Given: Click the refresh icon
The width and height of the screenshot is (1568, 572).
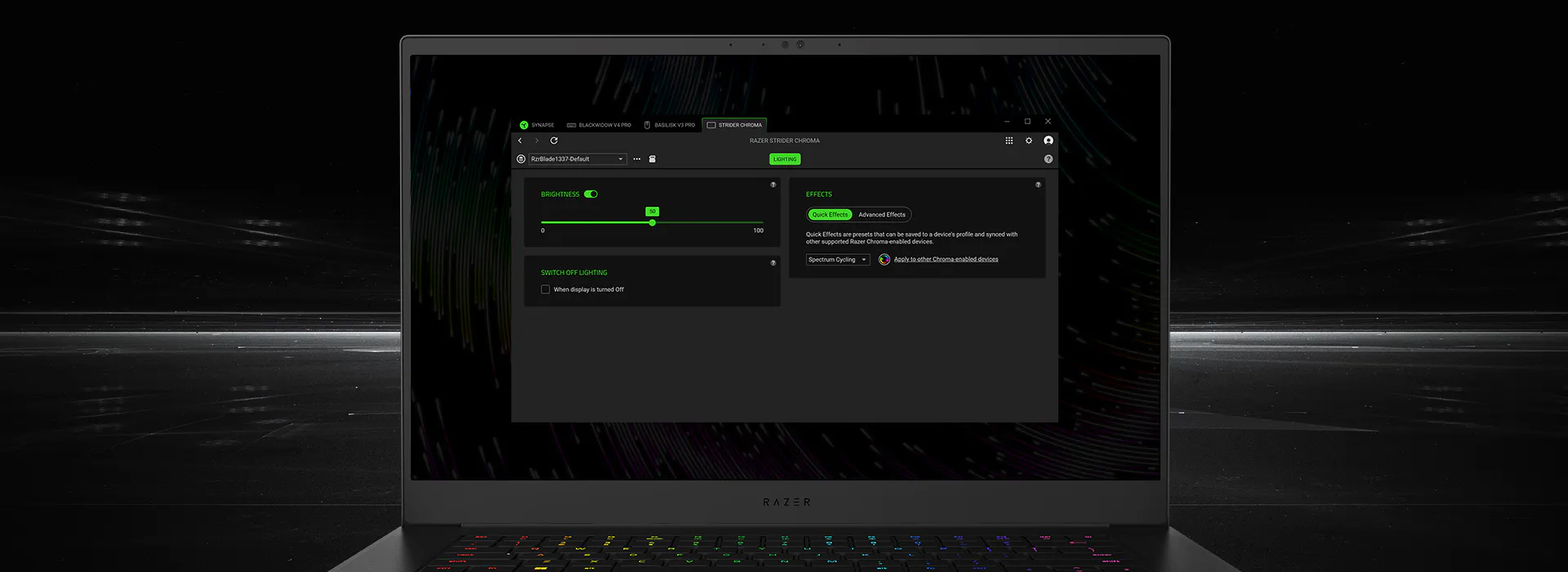Looking at the screenshot, I should click(554, 141).
